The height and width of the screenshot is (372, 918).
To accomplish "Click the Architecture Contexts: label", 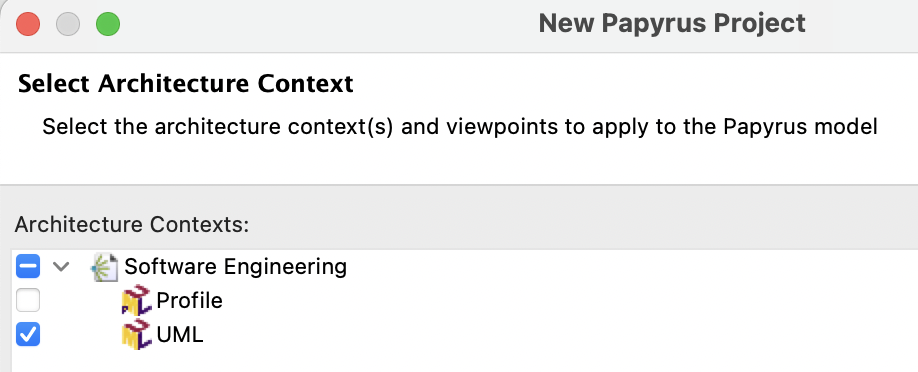I will click(x=132, y=224).
